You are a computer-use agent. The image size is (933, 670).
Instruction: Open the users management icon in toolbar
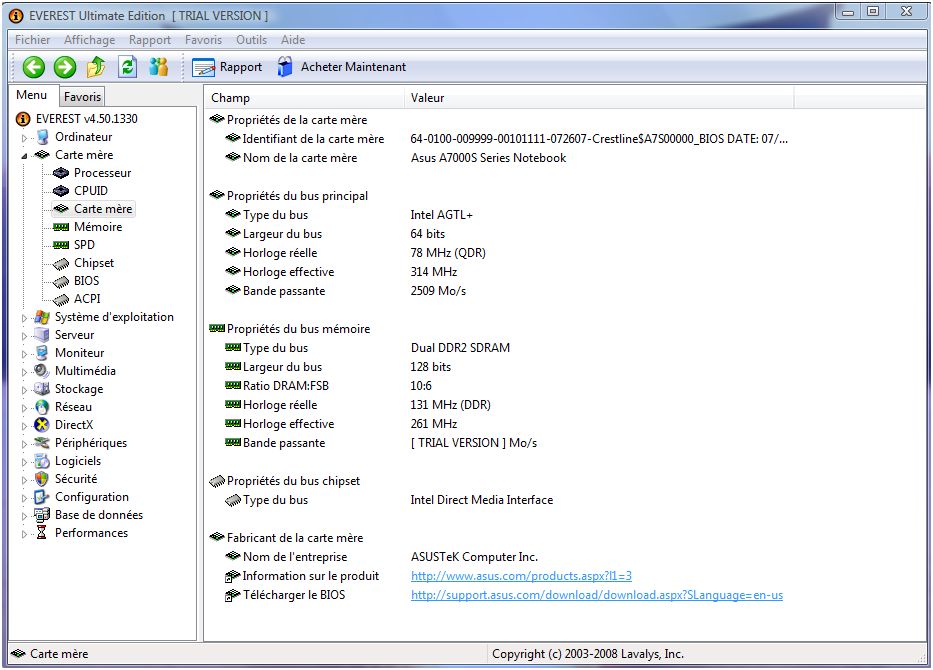tap(158, 67)
